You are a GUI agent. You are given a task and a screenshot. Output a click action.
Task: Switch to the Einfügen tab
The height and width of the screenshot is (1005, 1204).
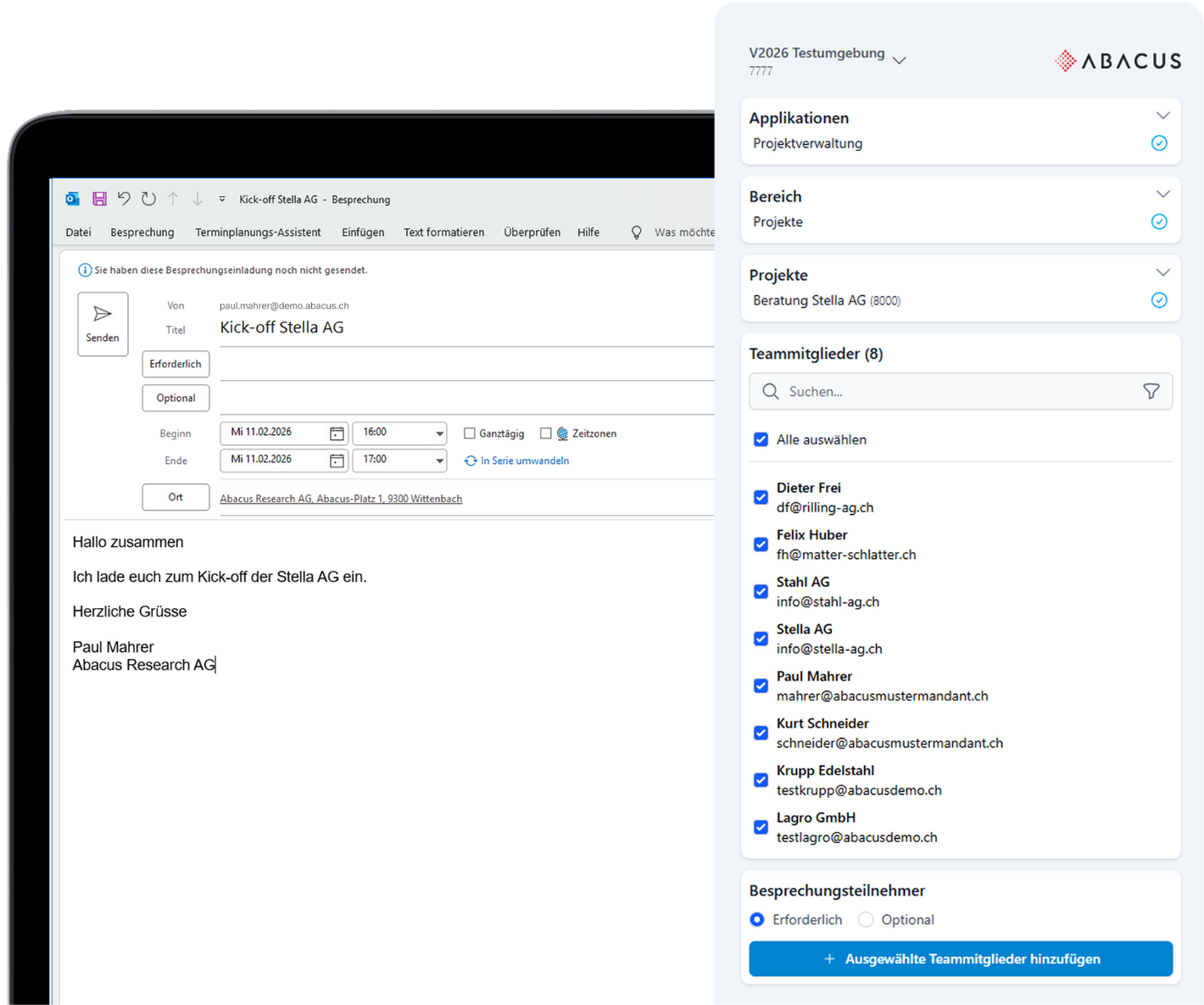point(363,232)
